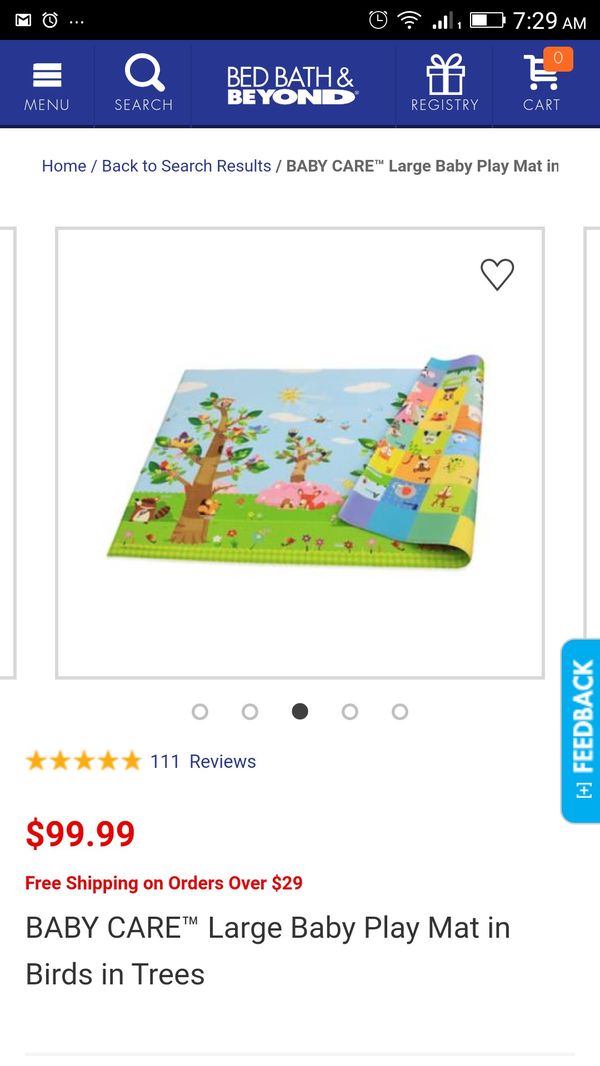
Task: Select the first image carousel dot
Action: click(x=200, y=711)
